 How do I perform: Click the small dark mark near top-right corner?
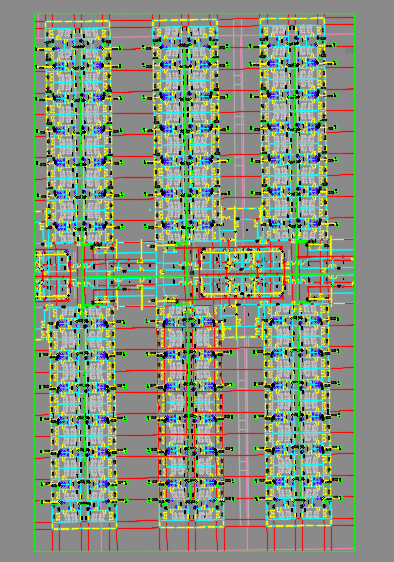349,51
